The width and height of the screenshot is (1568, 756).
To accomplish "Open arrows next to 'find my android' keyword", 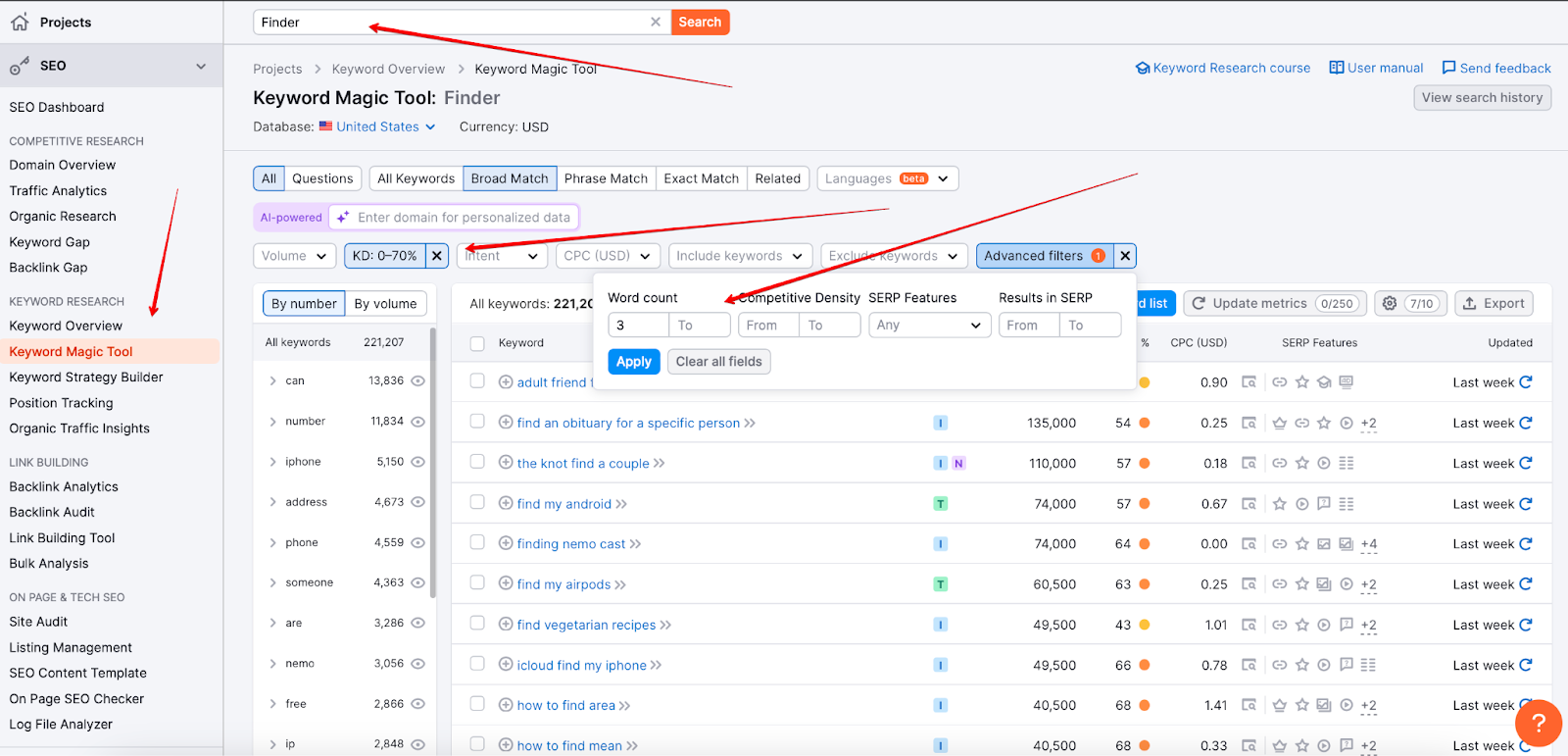I will tap(621, 504).
